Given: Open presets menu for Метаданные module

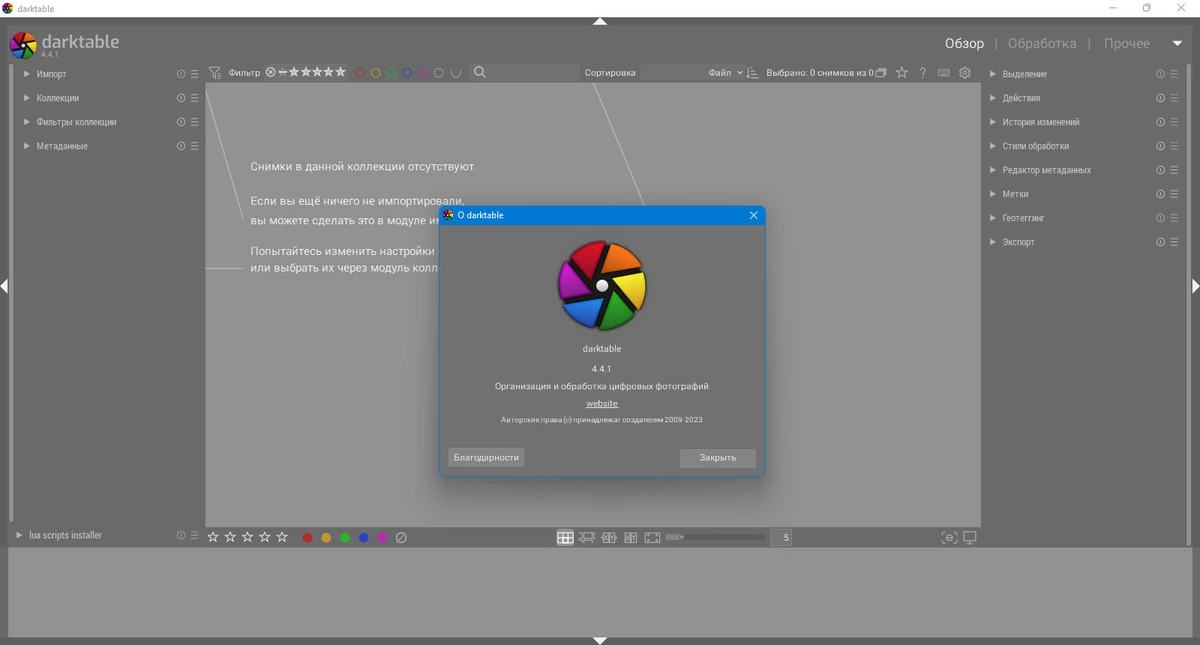Looking at the screenshot, I should point(195,146).
